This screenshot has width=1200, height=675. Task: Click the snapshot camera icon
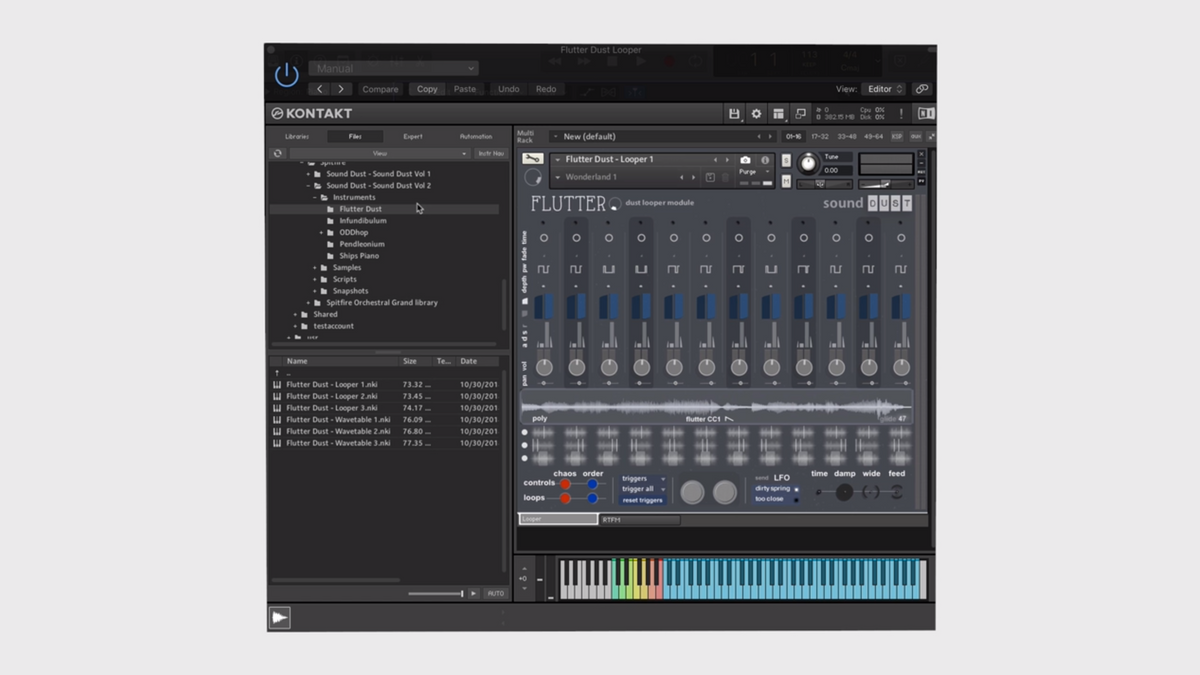pyautogui.click(x=745, y=160)
